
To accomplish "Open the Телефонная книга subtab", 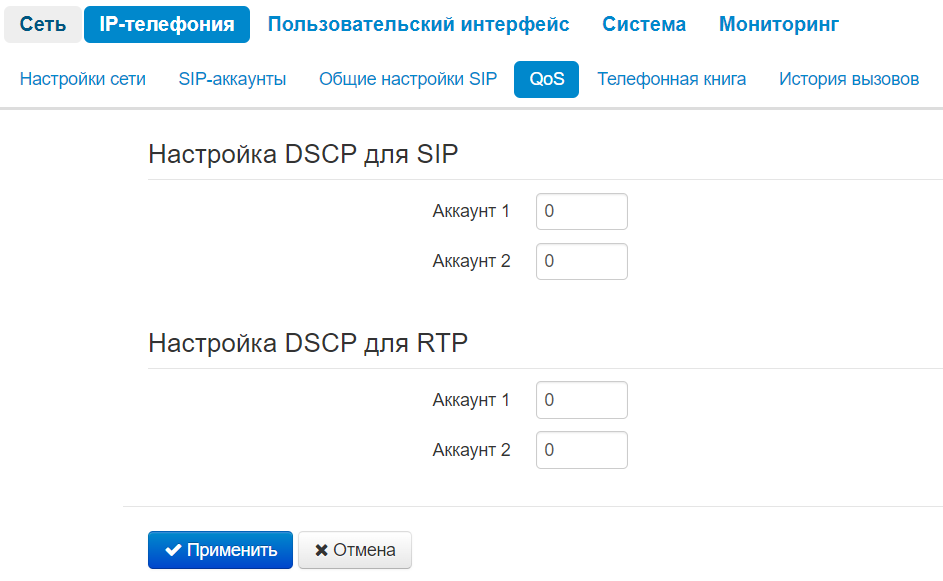I will [x=672, y=80].
